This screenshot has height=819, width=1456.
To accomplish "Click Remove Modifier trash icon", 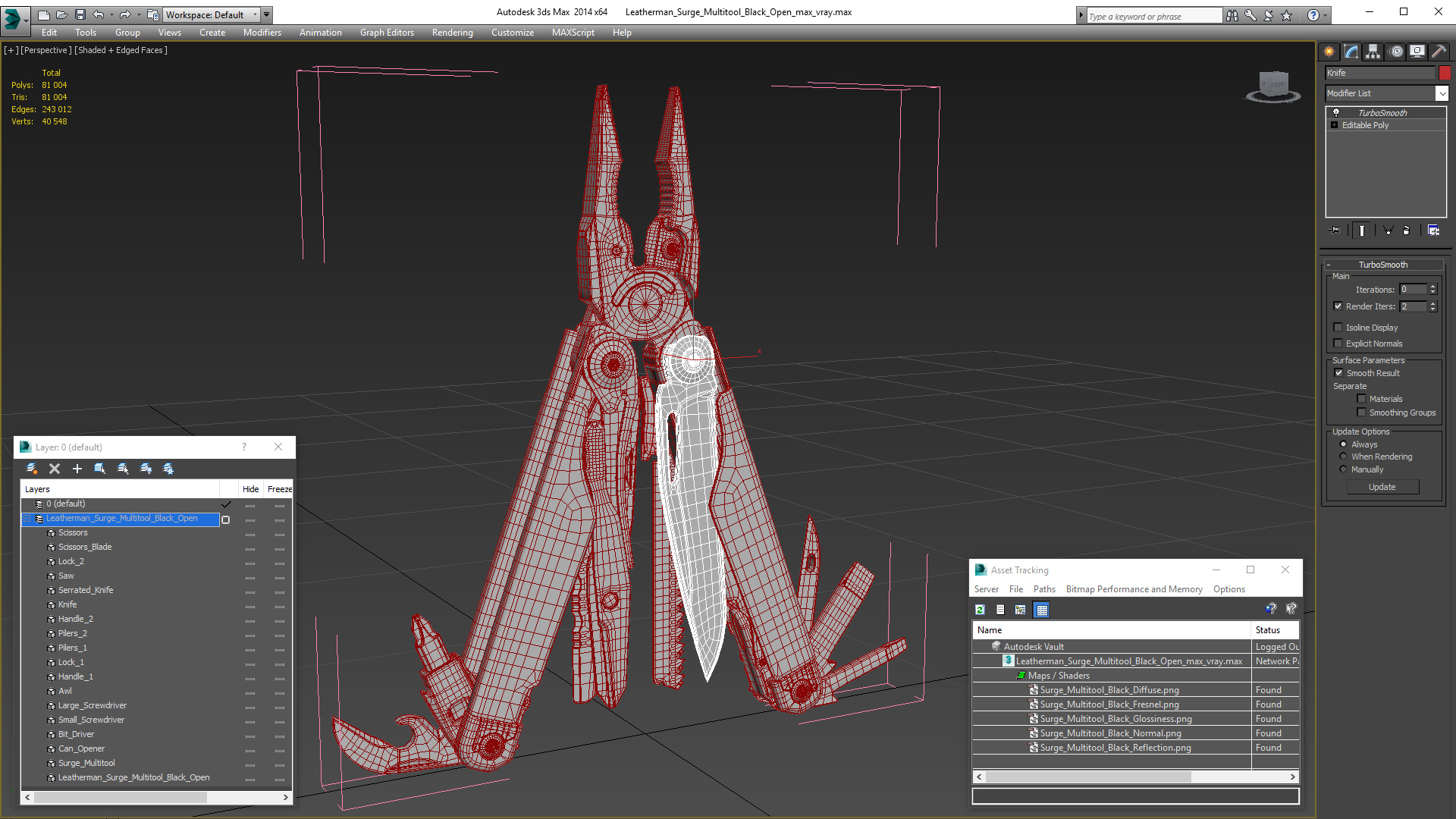I will (x=1407, y=231).
